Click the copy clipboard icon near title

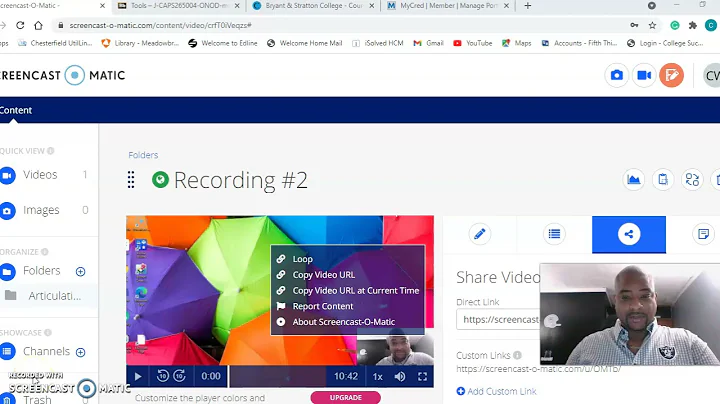tap(663, 180)
